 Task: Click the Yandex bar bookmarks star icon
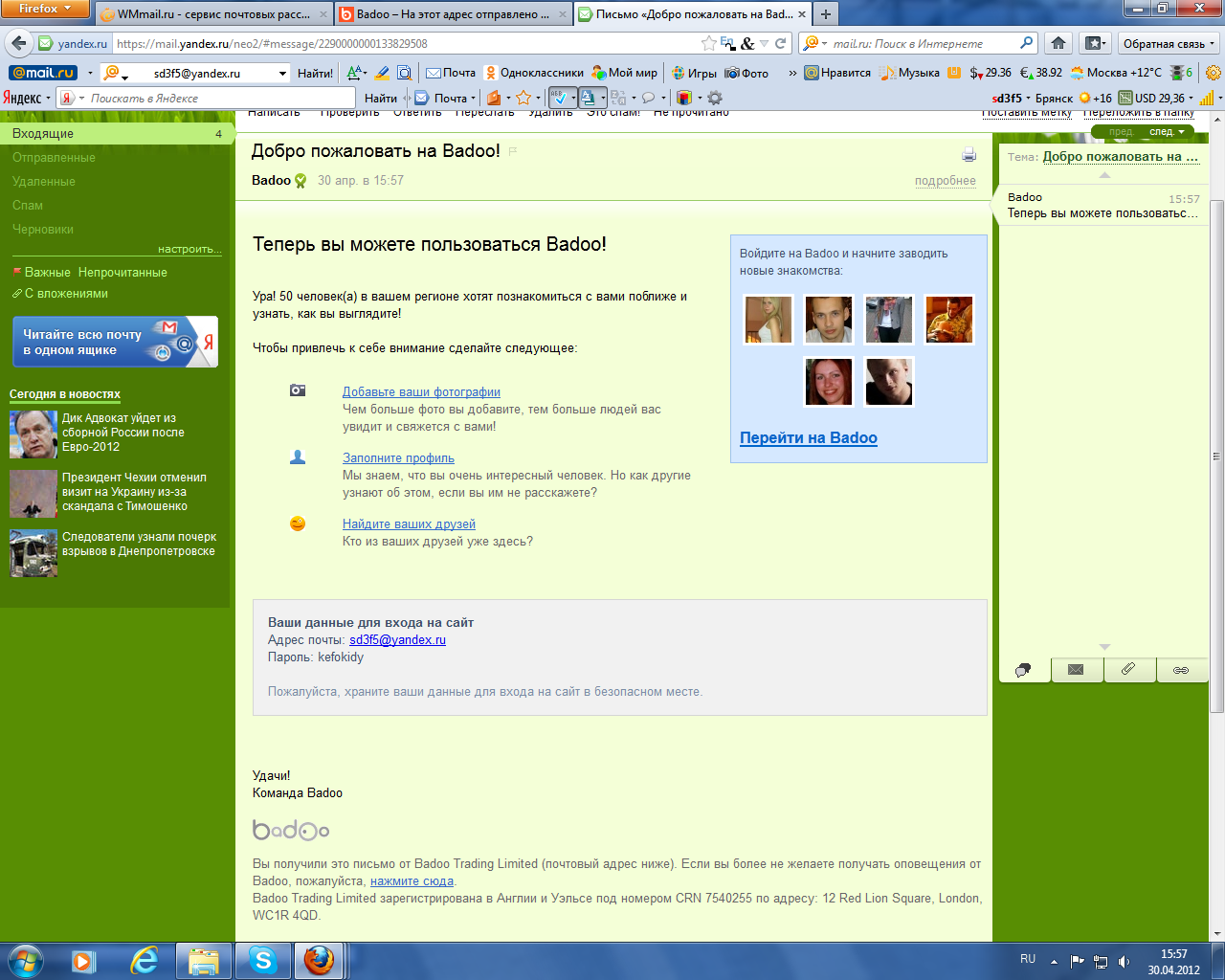[523, 98]
